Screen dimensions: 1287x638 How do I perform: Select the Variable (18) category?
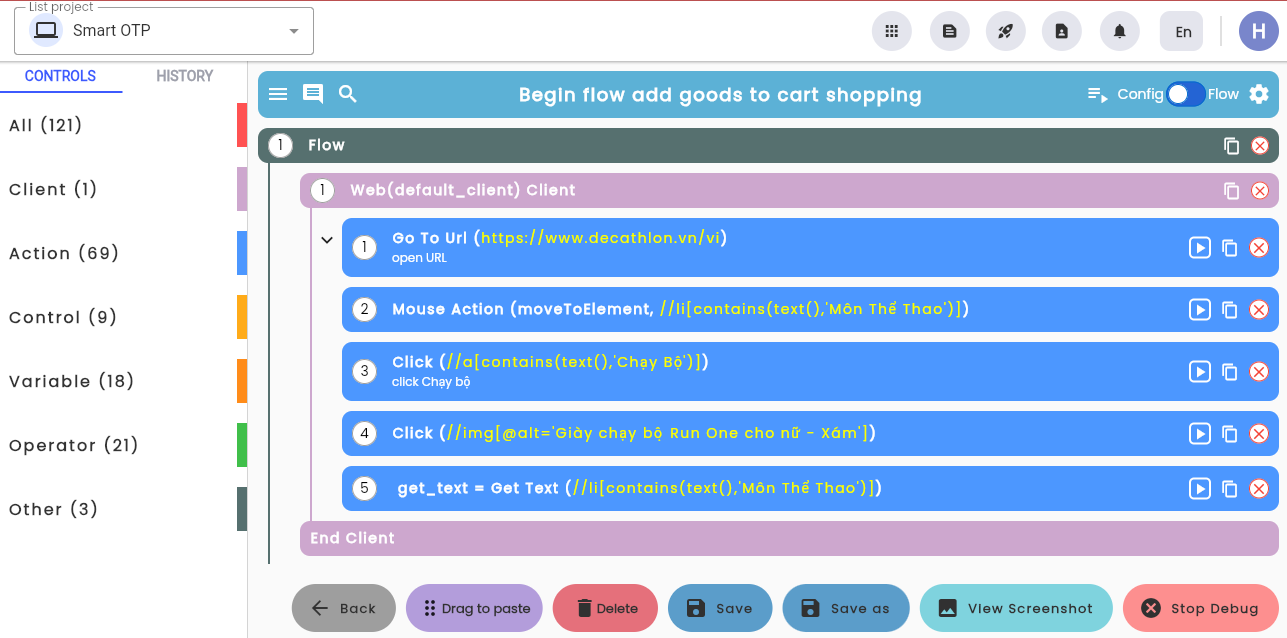click(x=123, y=381)
